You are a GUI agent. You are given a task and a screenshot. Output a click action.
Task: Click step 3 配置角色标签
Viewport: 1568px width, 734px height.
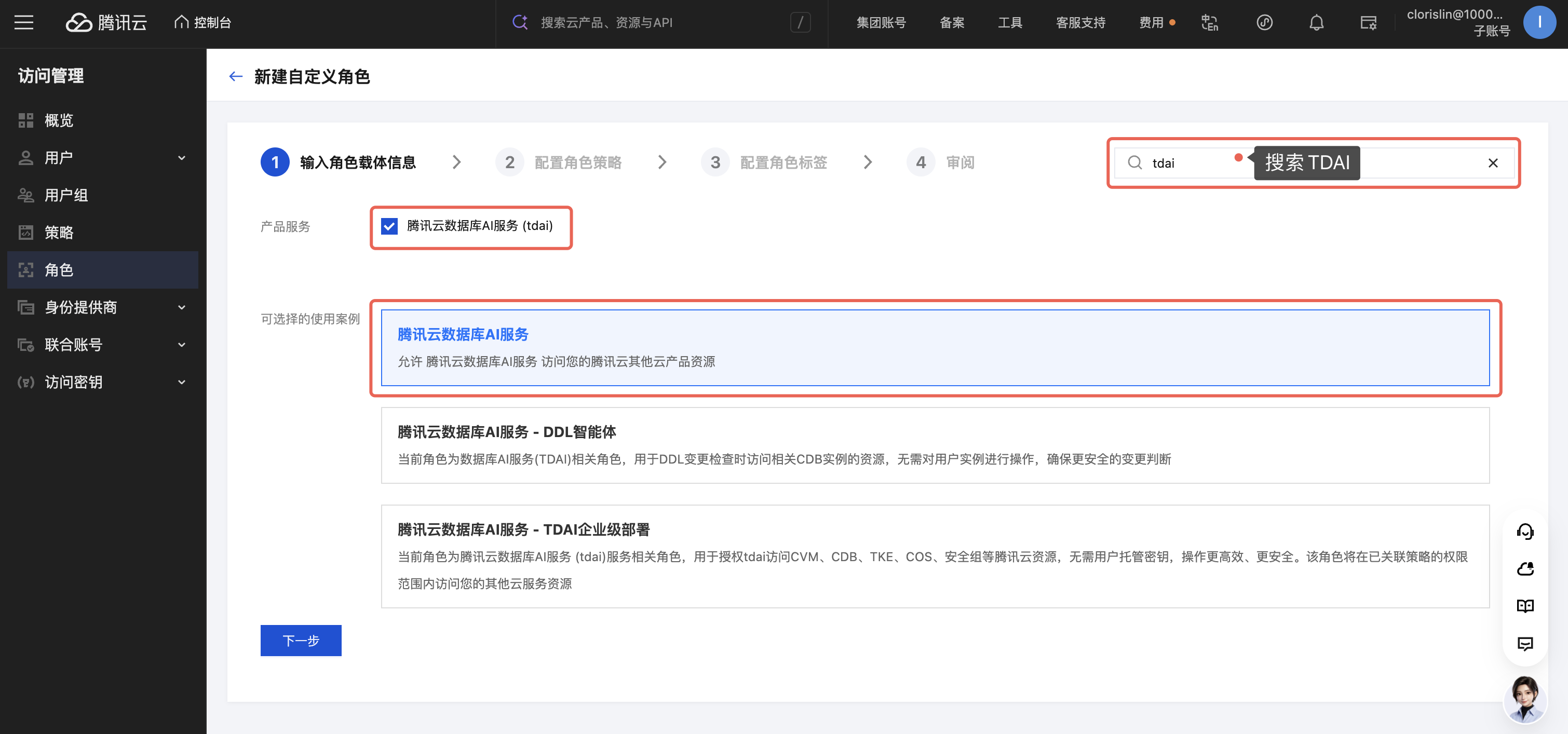764,162
